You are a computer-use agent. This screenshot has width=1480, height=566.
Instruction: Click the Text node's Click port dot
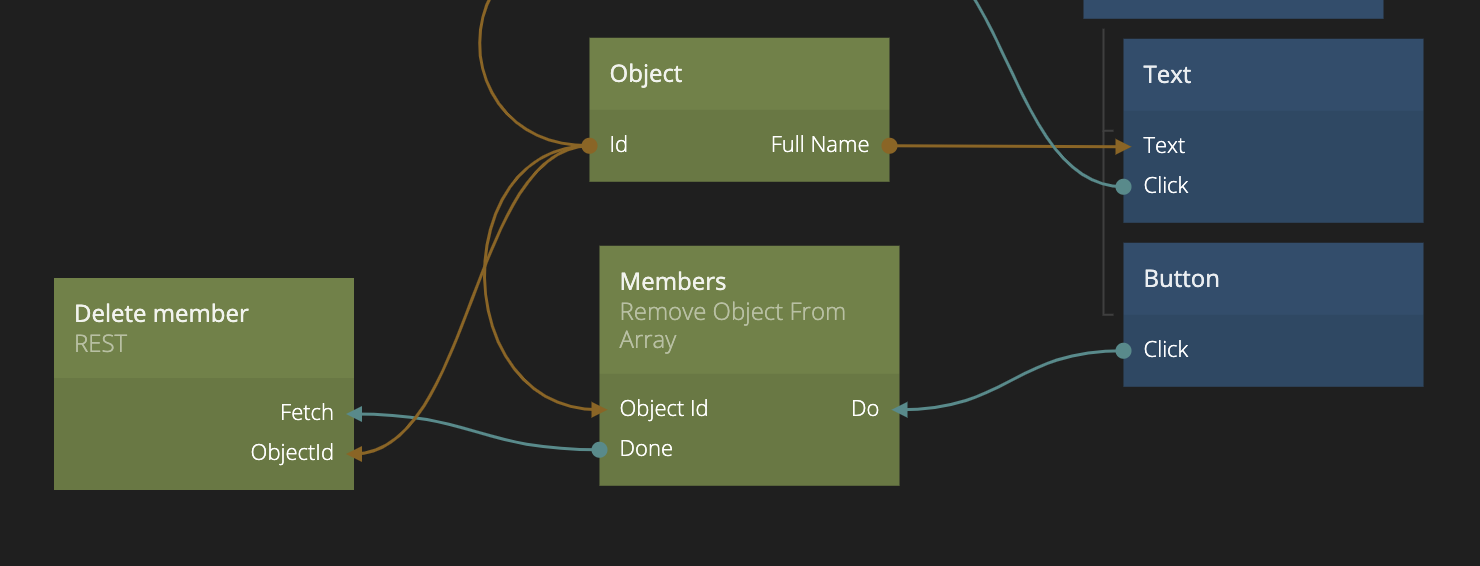pyautogui.click(x=1123, y=186)
